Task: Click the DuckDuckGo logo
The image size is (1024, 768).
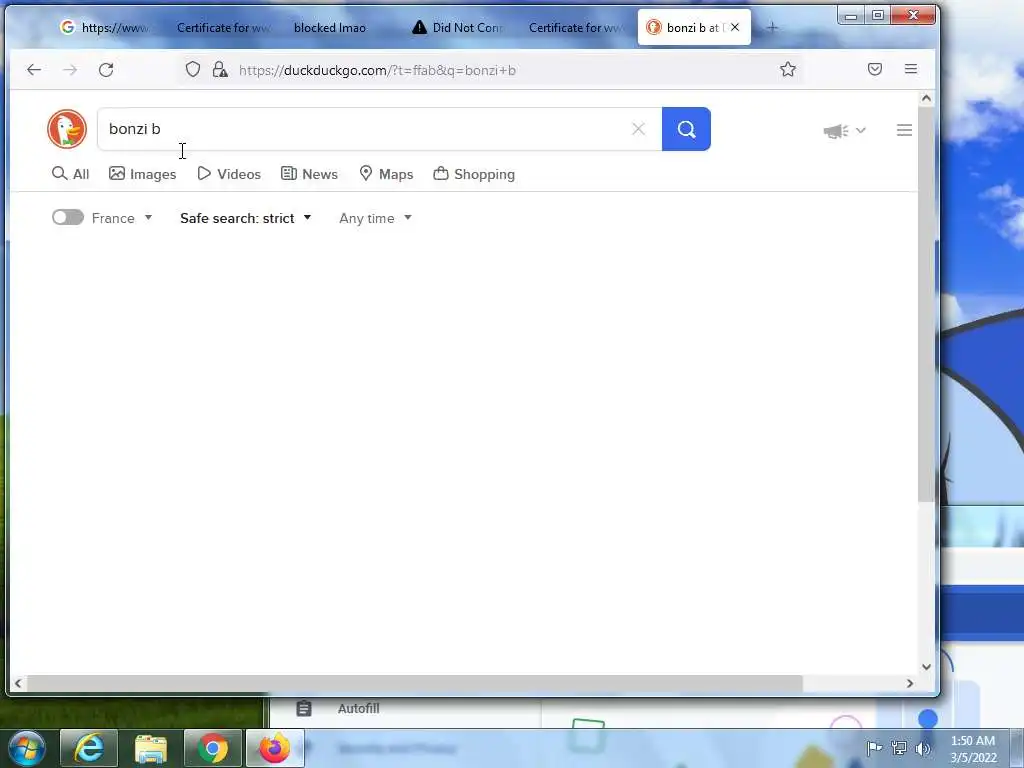Action: (x=67, y=129)
